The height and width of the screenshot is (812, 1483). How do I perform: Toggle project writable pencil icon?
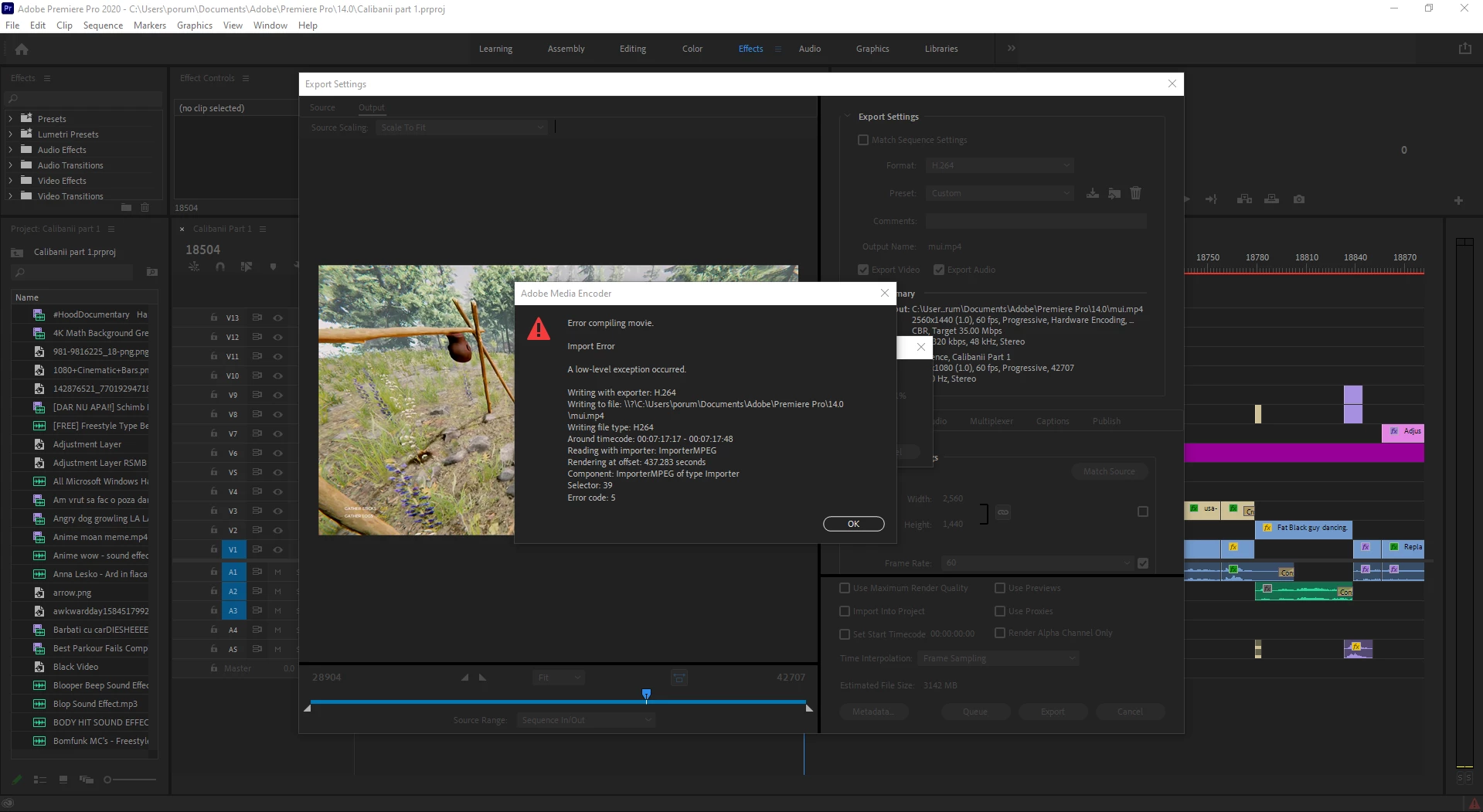17,780
